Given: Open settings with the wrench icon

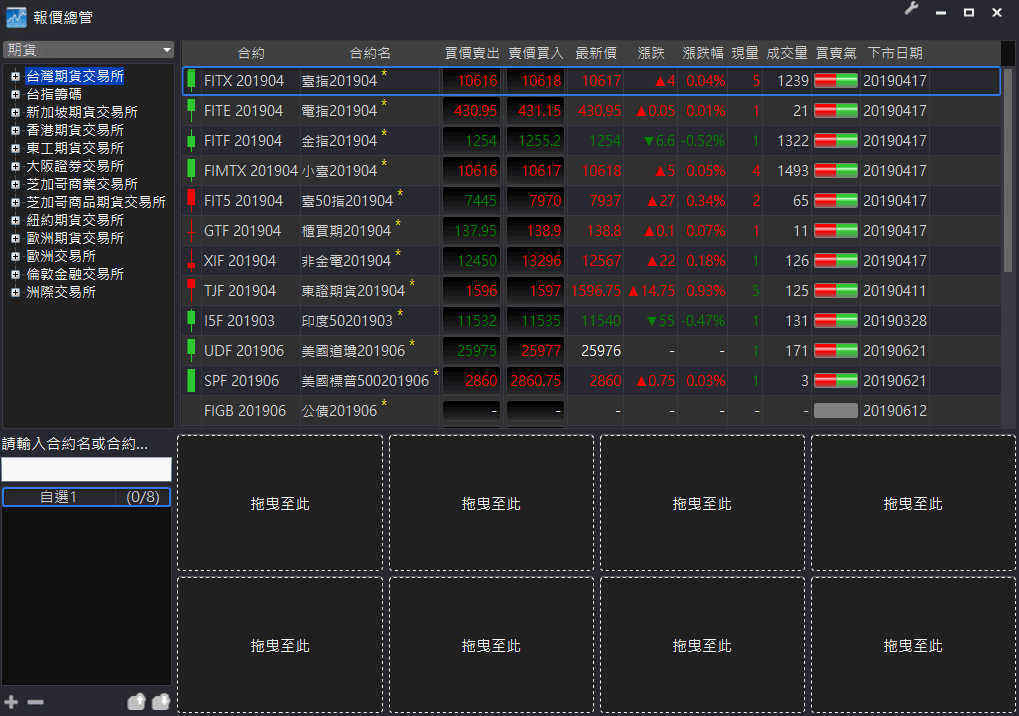Looking at the screenshot, I should coord(911,9).
